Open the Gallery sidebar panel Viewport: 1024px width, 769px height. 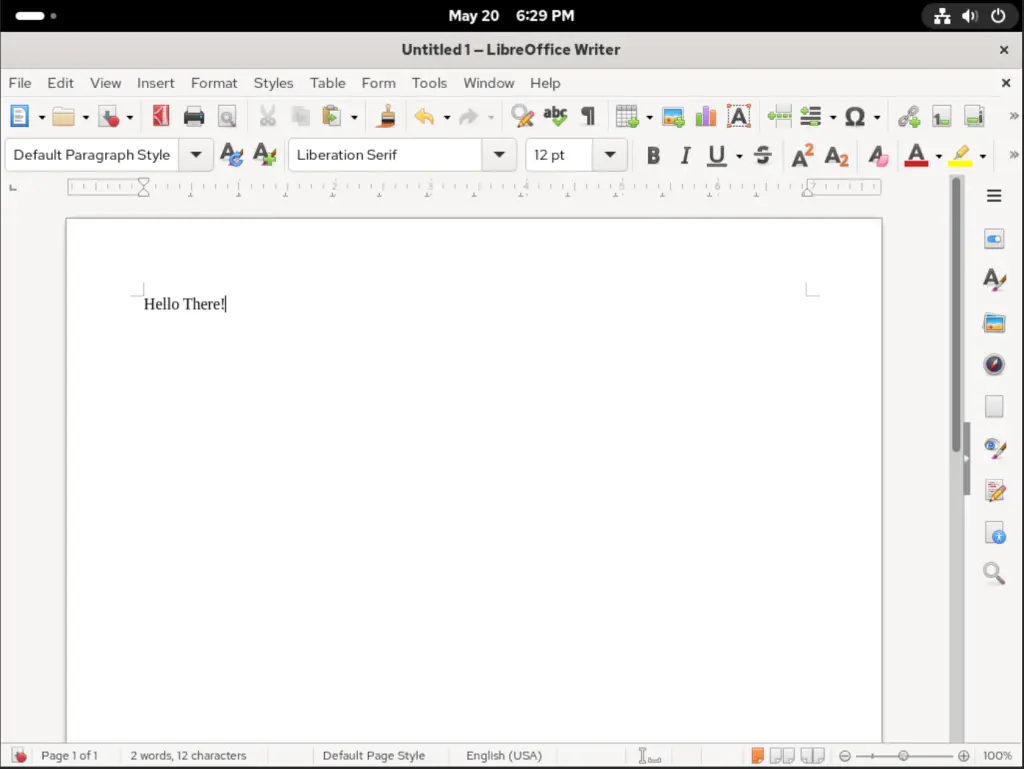point(994,322)
